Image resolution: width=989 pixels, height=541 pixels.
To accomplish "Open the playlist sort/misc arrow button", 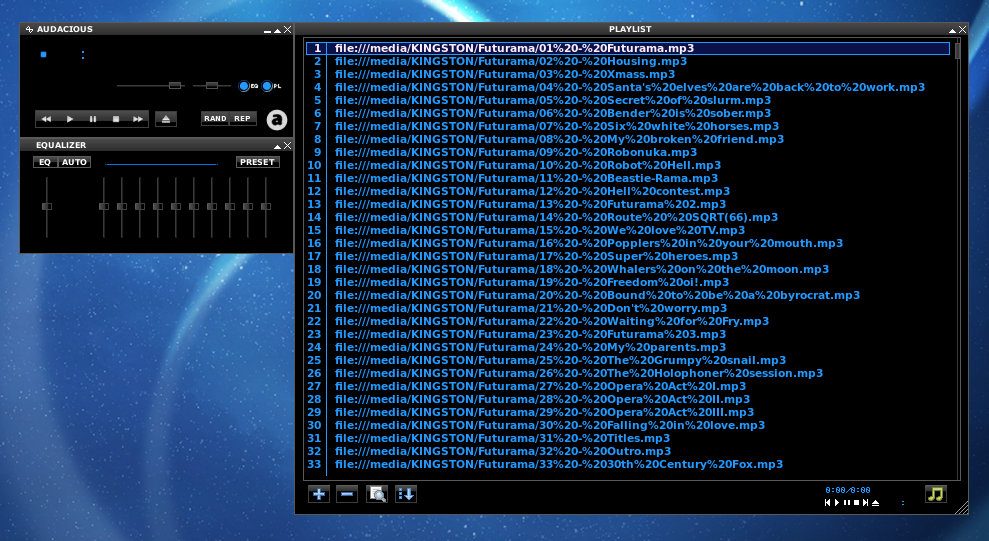I will [406, 494].
